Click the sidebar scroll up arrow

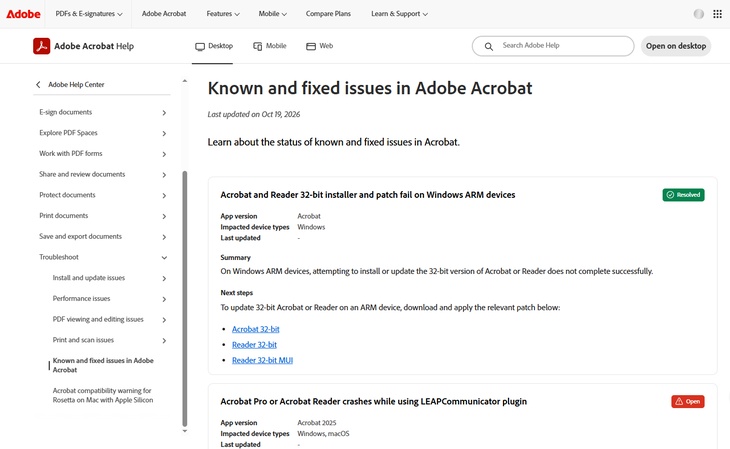(184, 81)
